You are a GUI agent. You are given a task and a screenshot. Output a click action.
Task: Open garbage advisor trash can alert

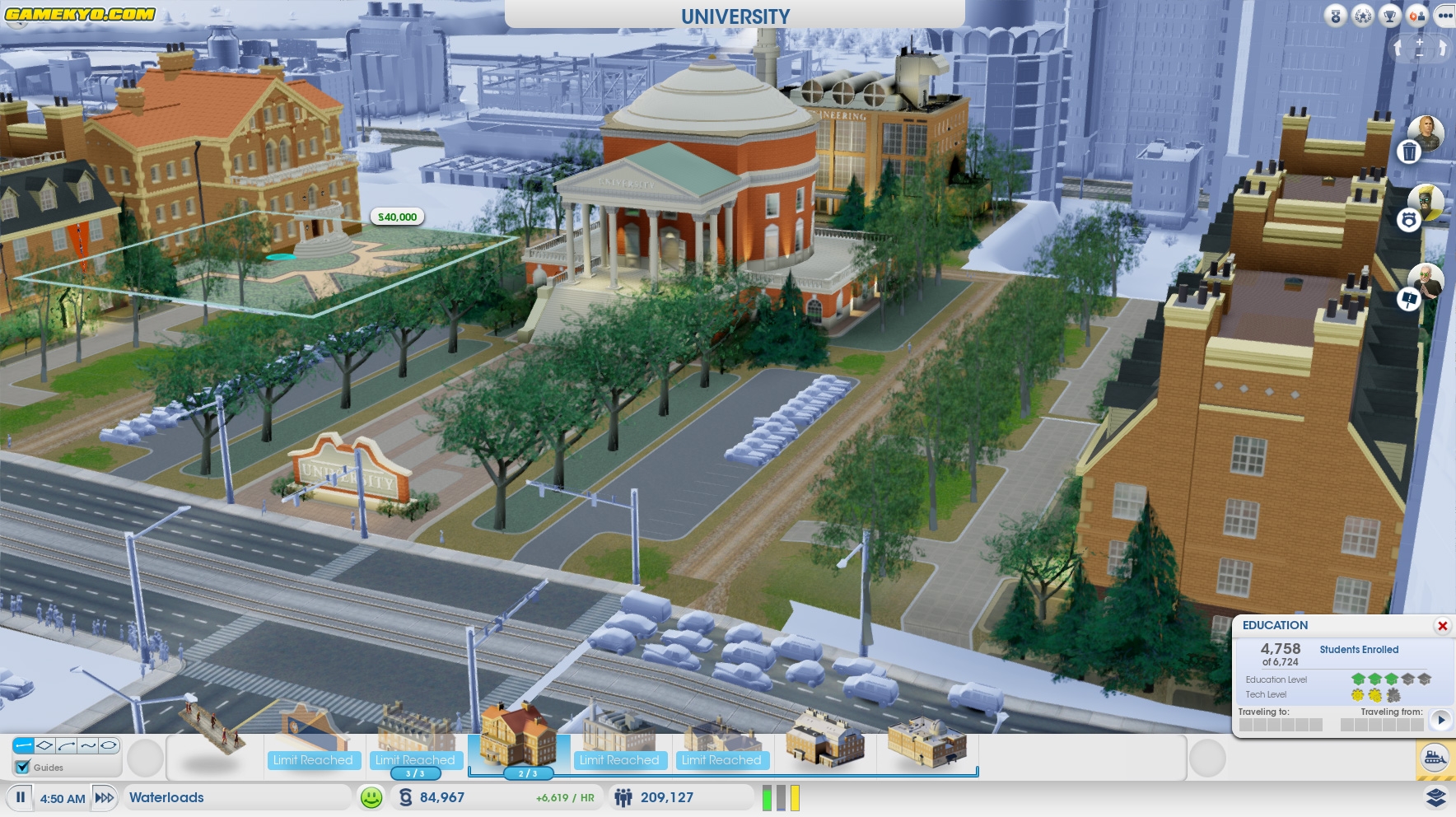click(x=1409, y=152)
